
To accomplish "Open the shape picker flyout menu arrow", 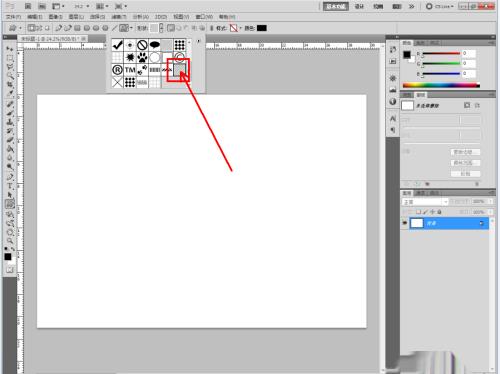I will tap(198, 41).
